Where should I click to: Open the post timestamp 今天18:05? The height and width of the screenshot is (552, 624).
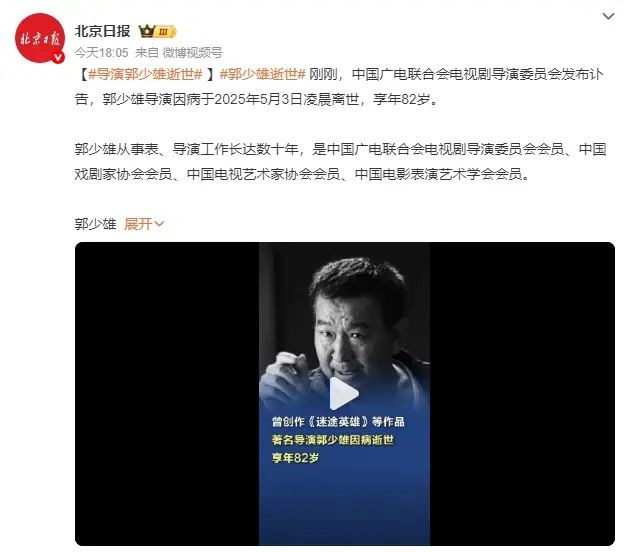click(101, 53)
